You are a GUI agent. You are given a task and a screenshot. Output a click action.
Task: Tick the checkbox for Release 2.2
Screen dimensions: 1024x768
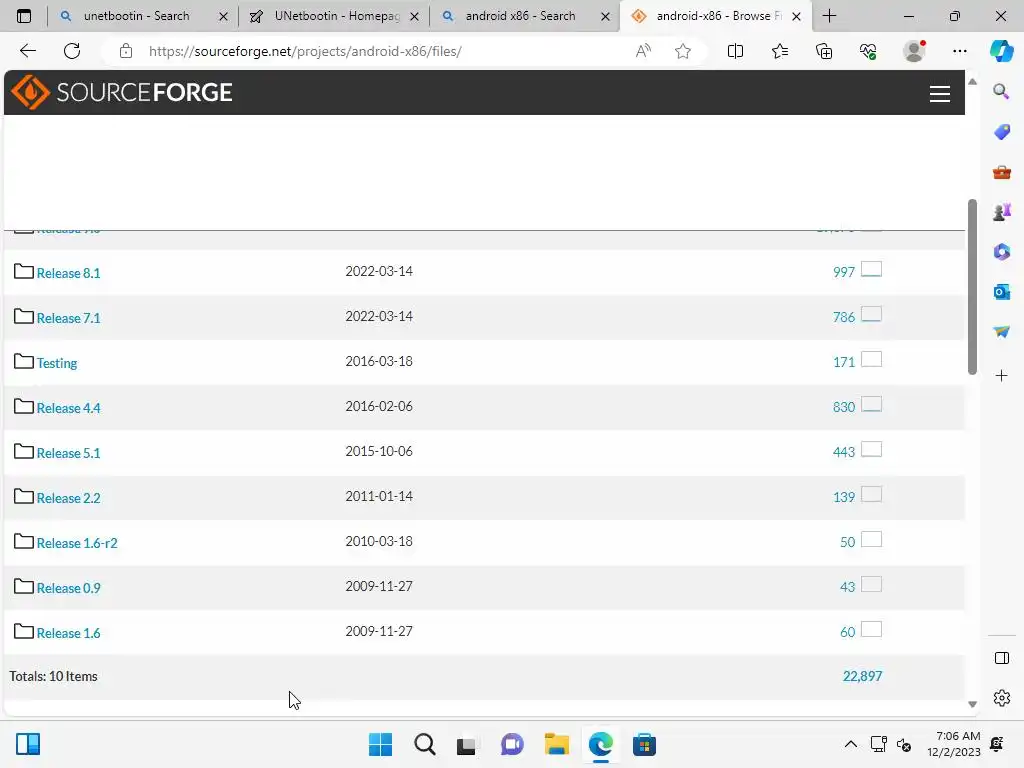pyautogui.click(x=871, y=494)
